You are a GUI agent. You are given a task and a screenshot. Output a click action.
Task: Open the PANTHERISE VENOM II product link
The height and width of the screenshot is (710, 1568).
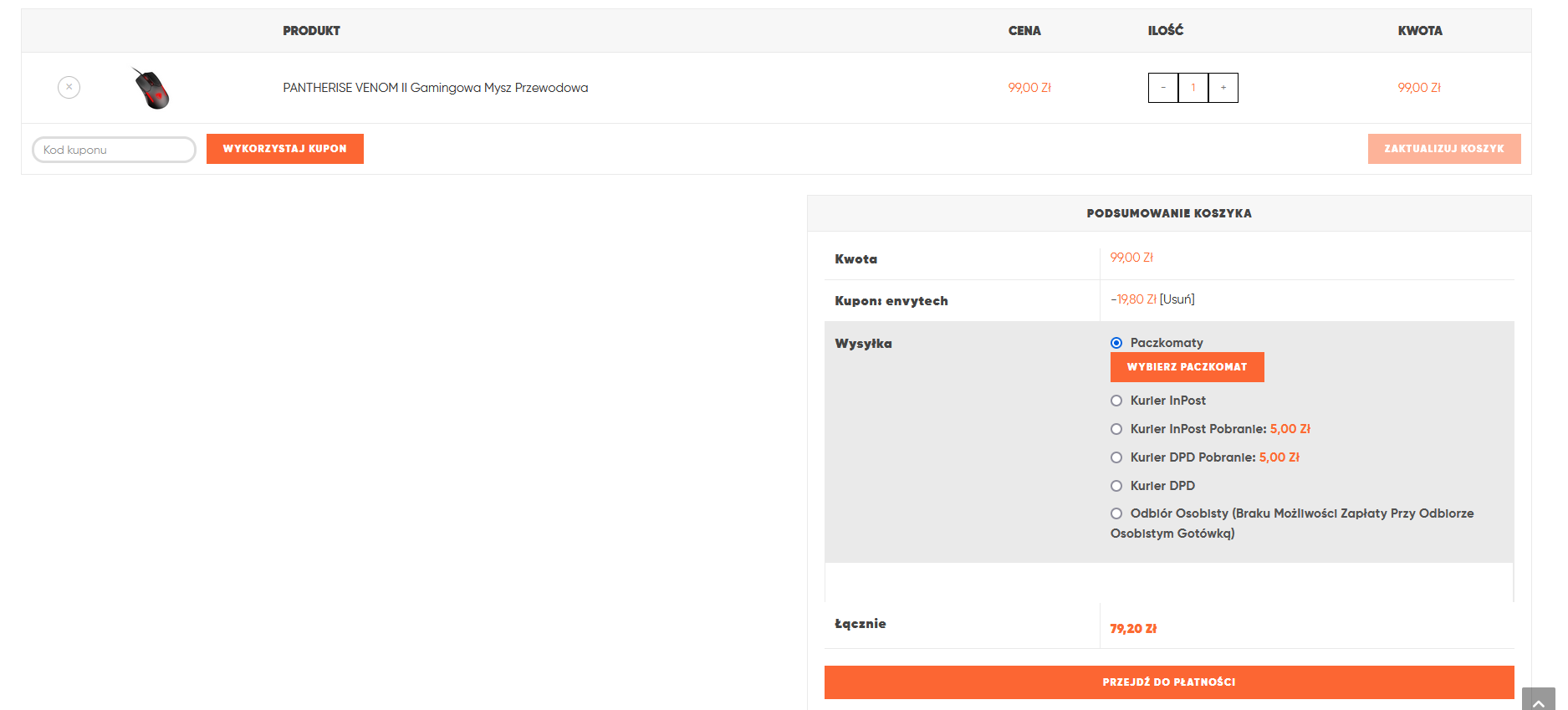click(x=435, y=88)
